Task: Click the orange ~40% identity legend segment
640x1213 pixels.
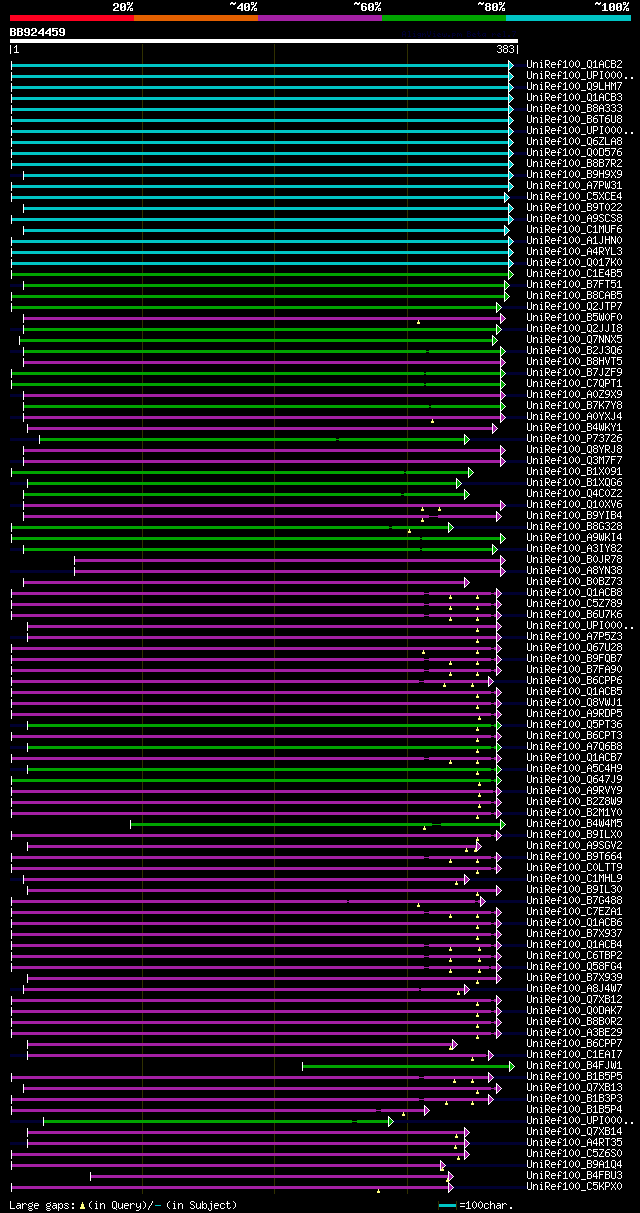Action: (196, 17)
